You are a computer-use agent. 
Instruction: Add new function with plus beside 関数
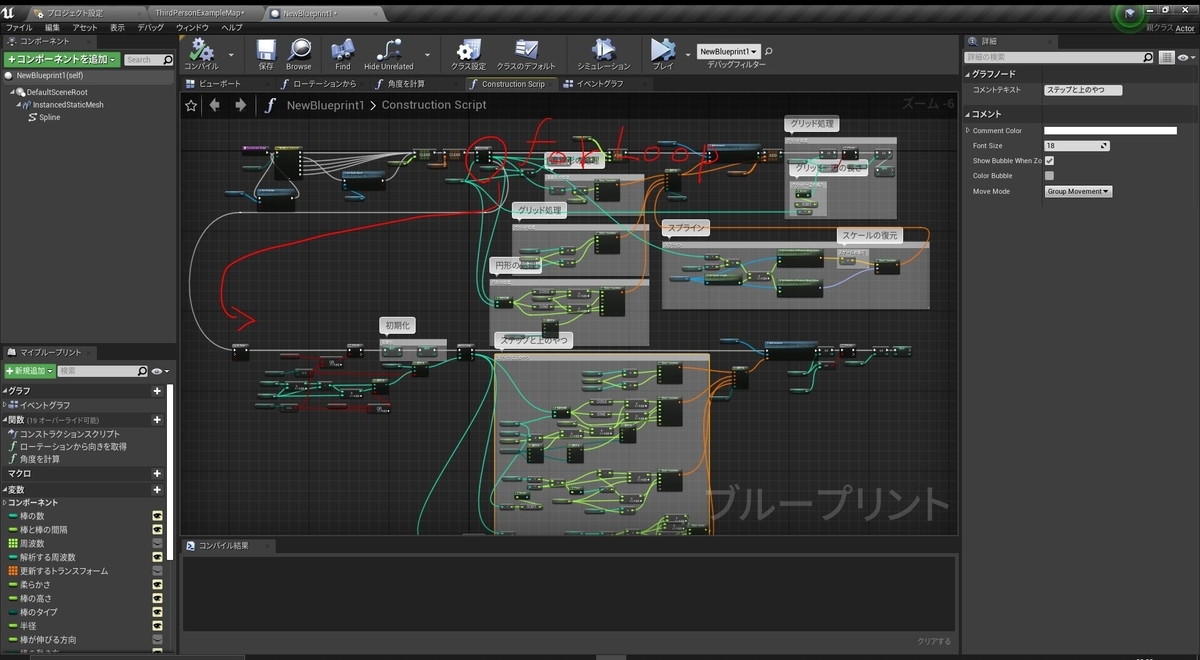click(x=157, y=420)
